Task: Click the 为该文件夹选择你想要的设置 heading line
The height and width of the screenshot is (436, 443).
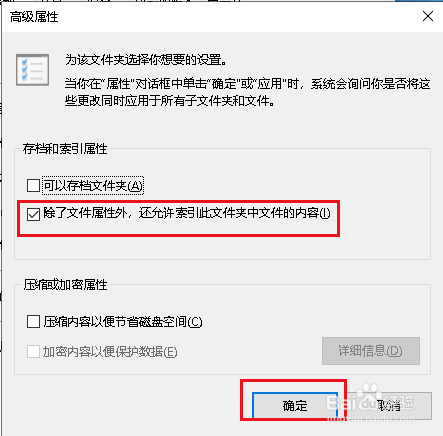Action: [x=146, y=60]
